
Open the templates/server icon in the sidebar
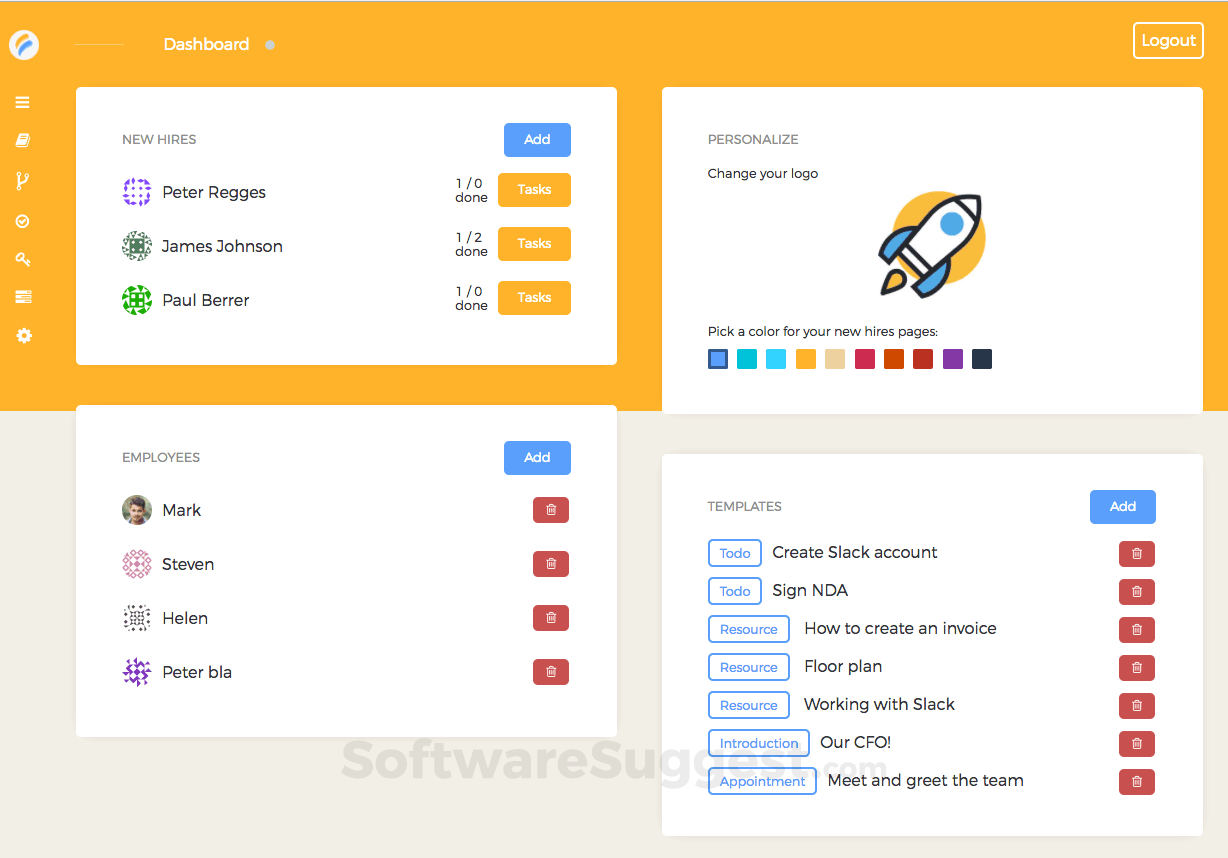[x=23, y=297]
